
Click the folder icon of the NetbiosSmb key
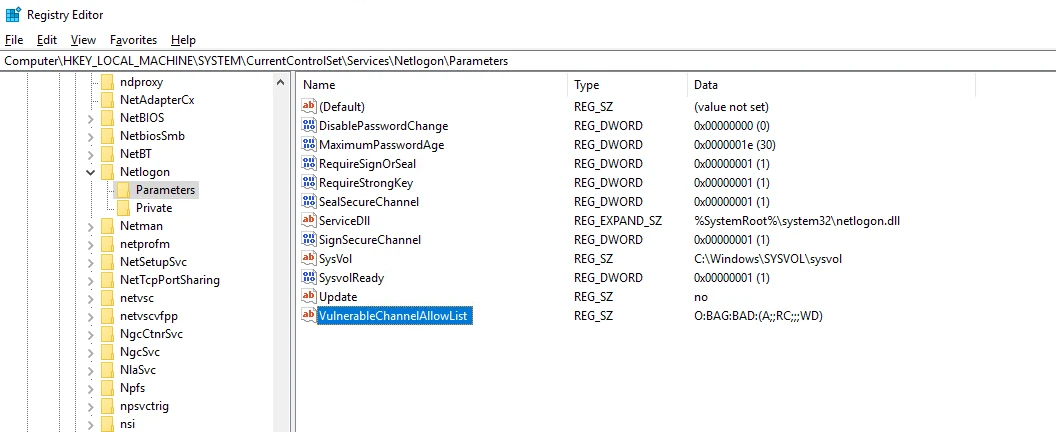107,136
